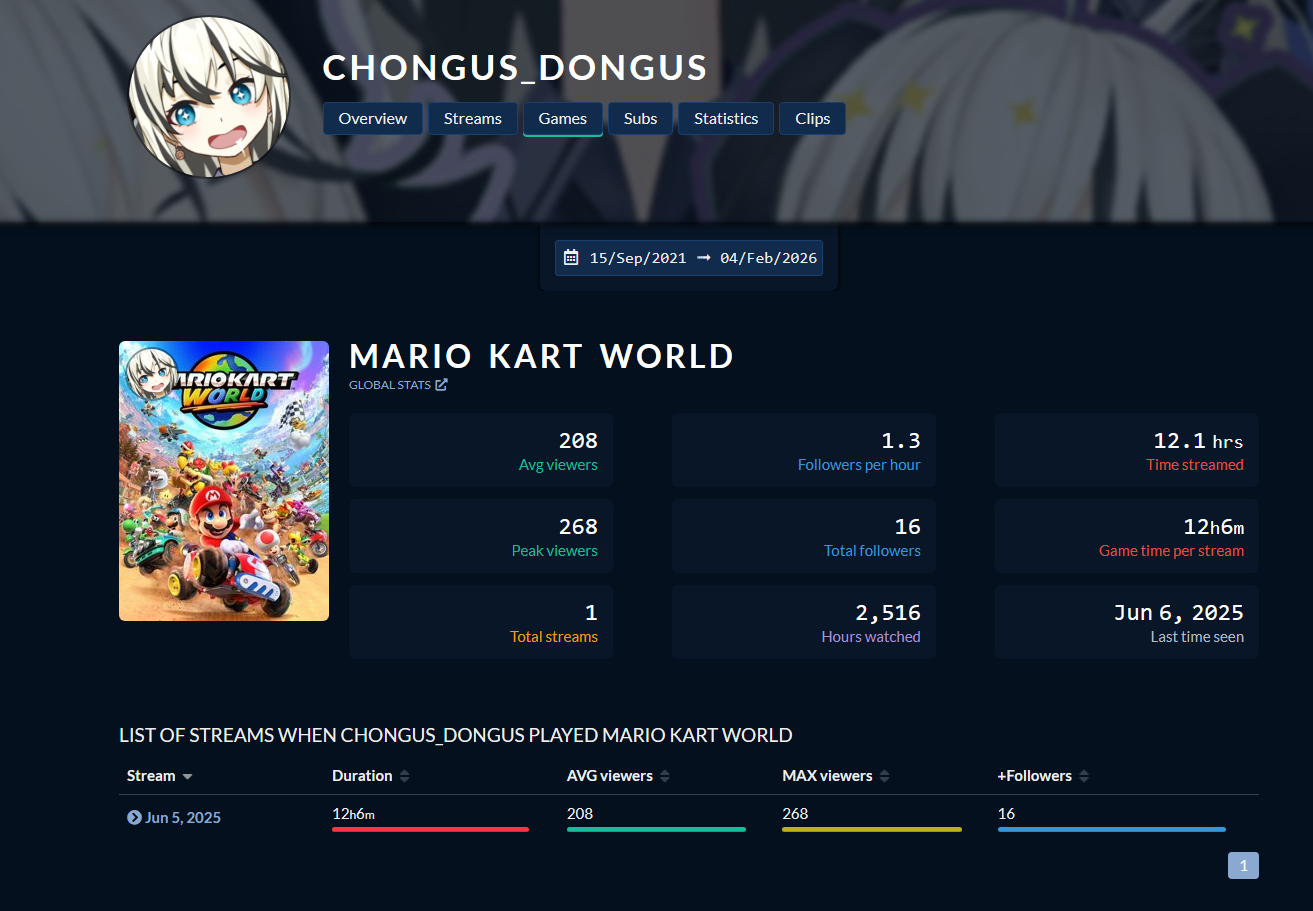Expand the Jun 5, 2025 stream chevron
Viewport: 1313px width, 911px height.
[x=134, y=817]
